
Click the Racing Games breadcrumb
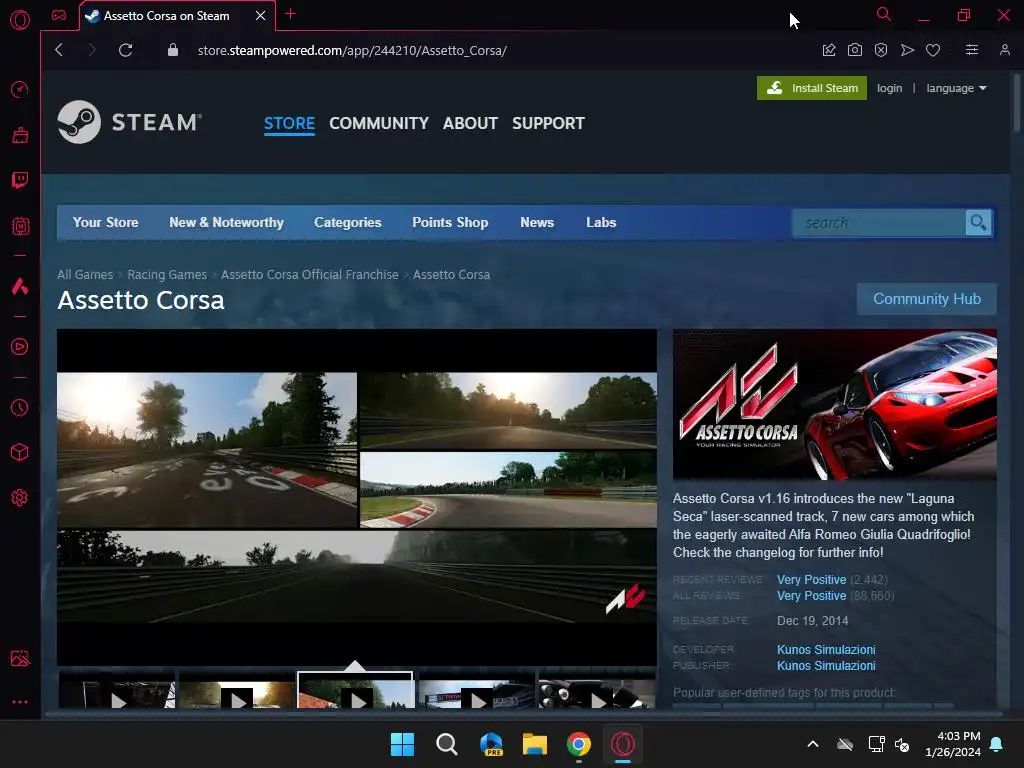click(x=167, y=274)
